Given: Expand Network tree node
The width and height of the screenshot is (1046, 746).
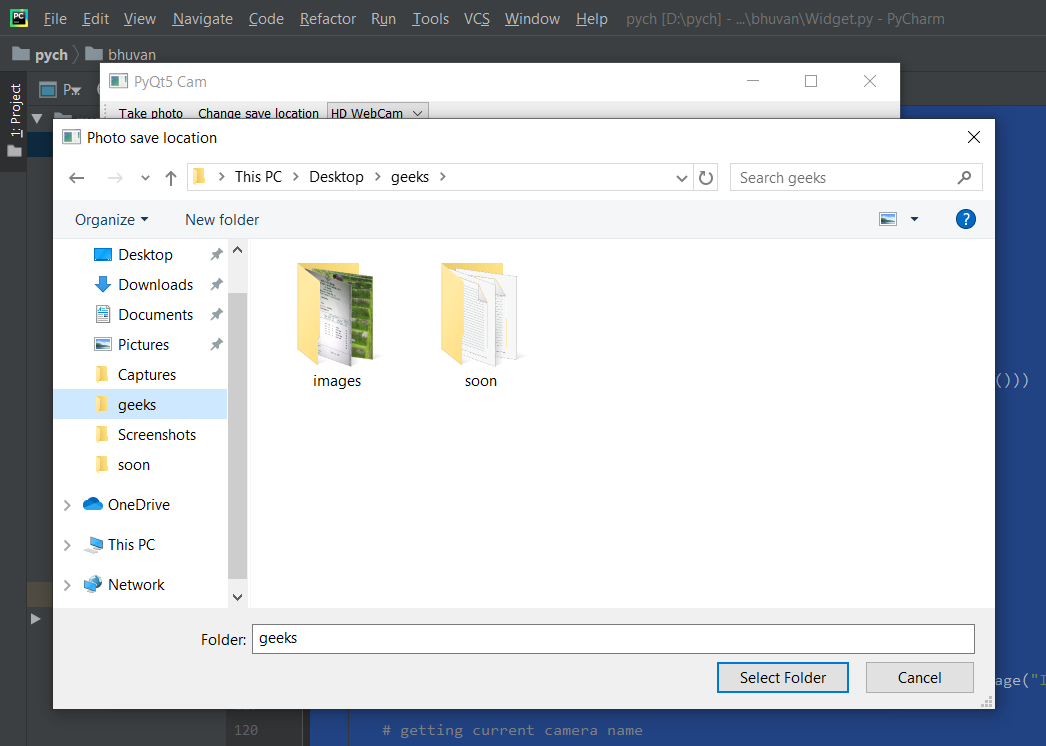Looking at the screenshot, I should coord(67,585).
